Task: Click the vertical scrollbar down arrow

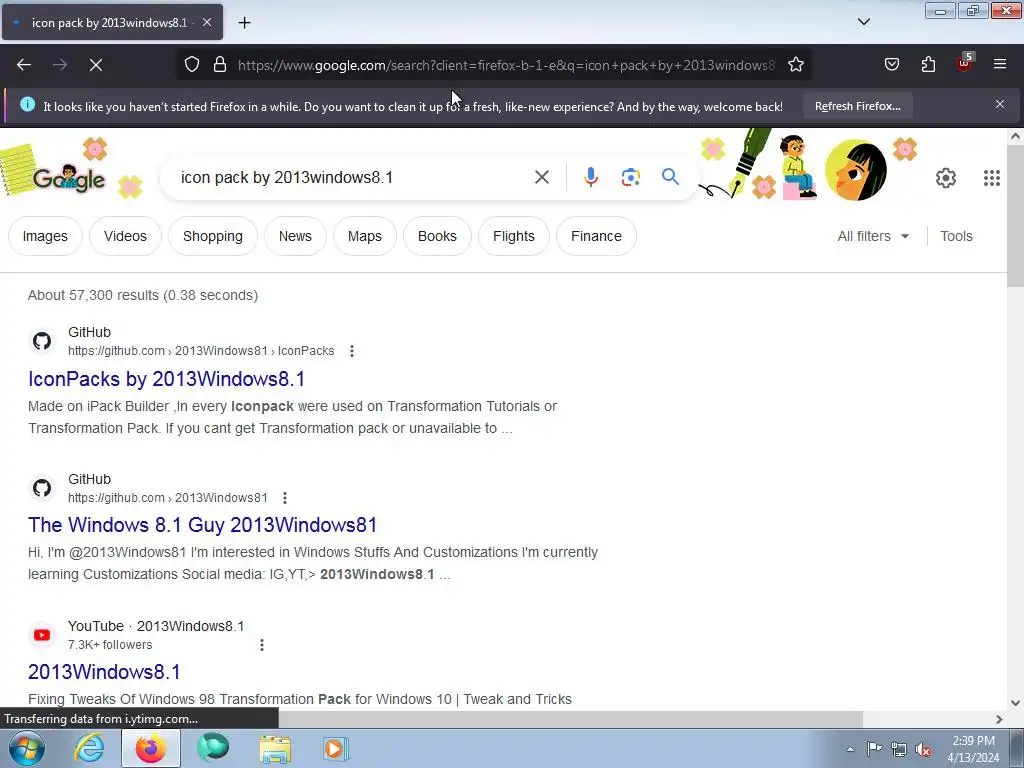Action: (x=1015, y=703)
